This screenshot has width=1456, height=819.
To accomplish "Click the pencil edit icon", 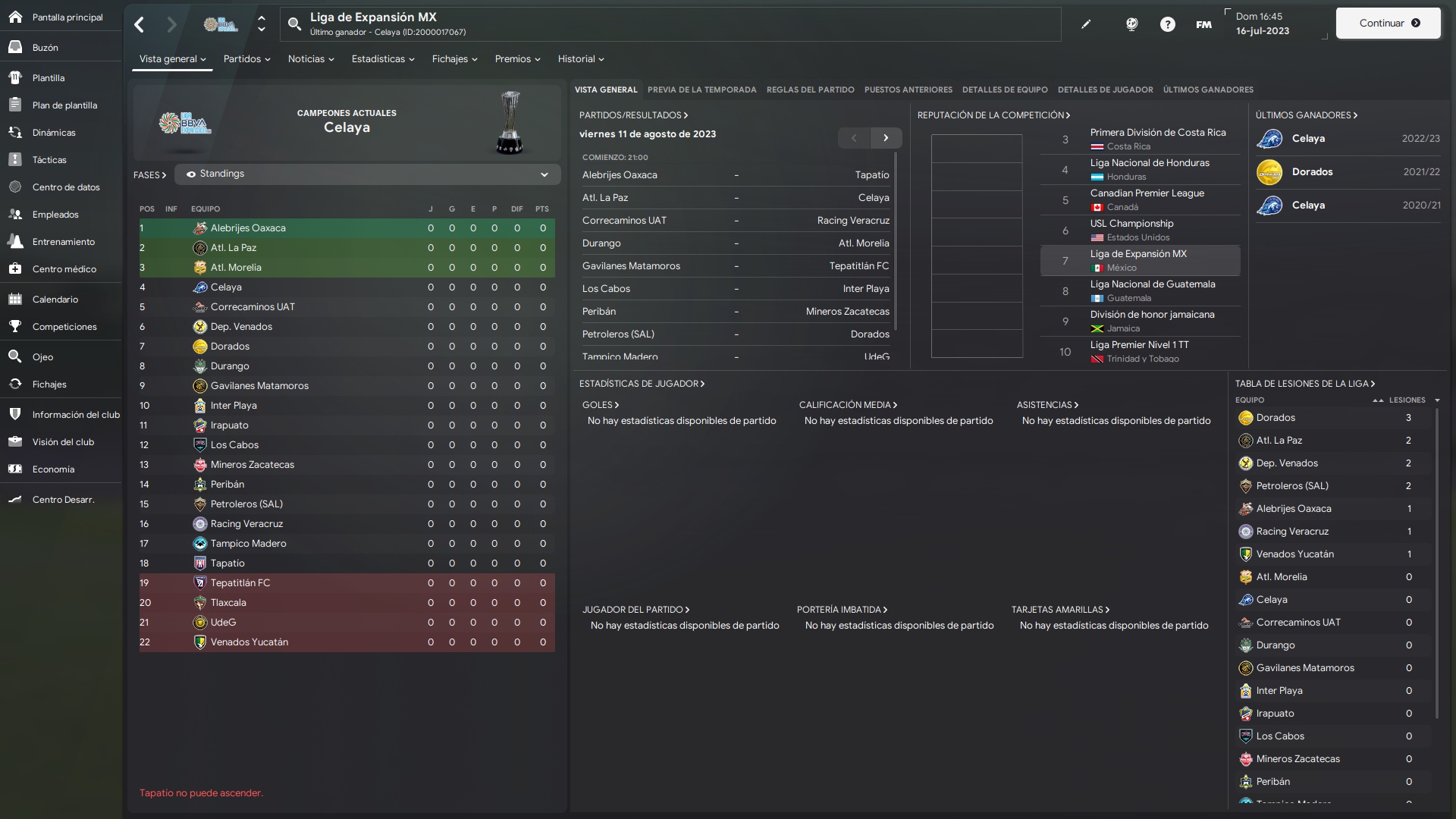I will pyautogui.click(x=1086, y=24).
